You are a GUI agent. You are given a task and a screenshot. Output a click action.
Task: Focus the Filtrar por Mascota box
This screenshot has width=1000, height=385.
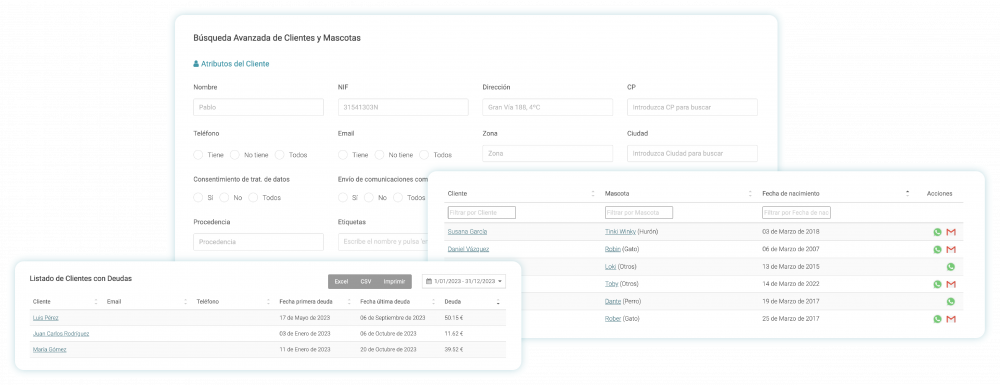tap(638, 212)
